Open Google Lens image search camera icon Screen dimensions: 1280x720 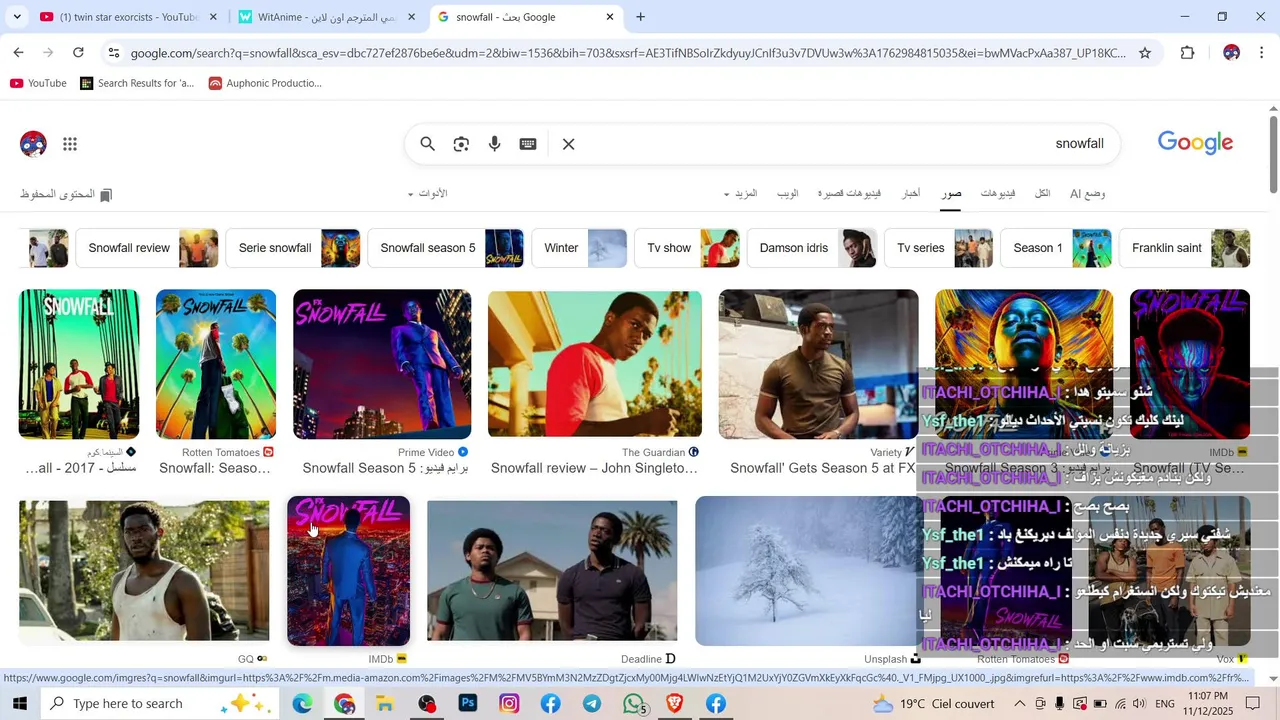[461, 144]
